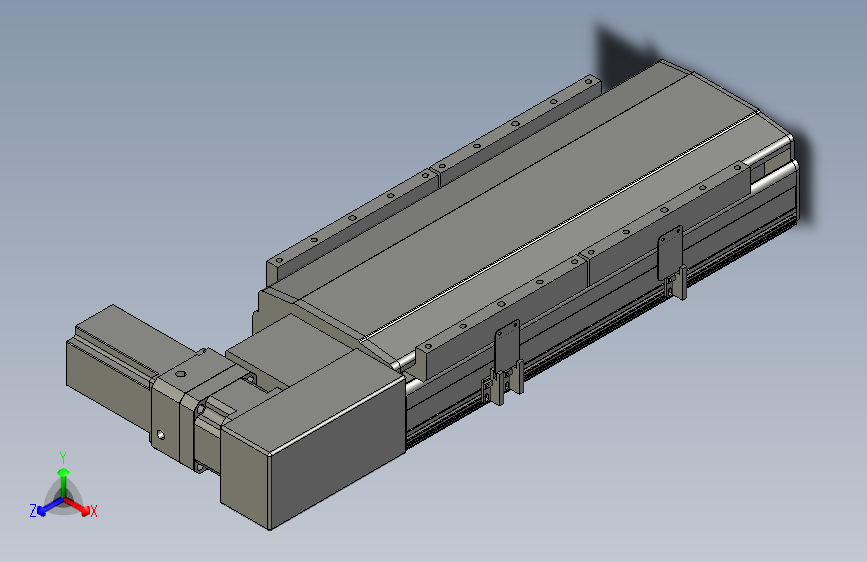
Task: Click the red X axis arrow of triad
Action: click(x=77, y=506)
